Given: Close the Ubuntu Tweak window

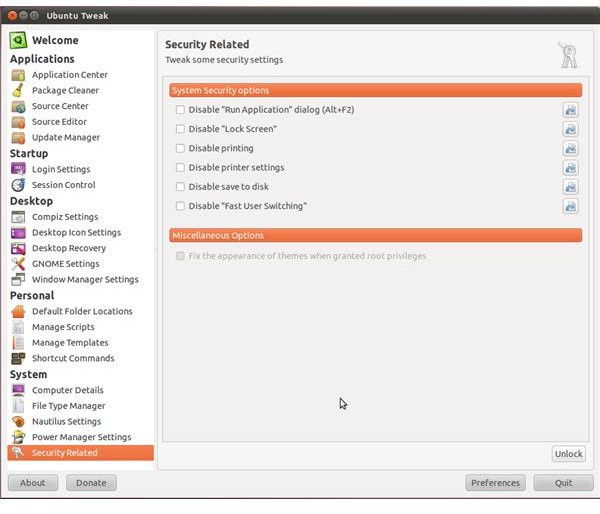Looking at the screenshot, I should 12,15.
